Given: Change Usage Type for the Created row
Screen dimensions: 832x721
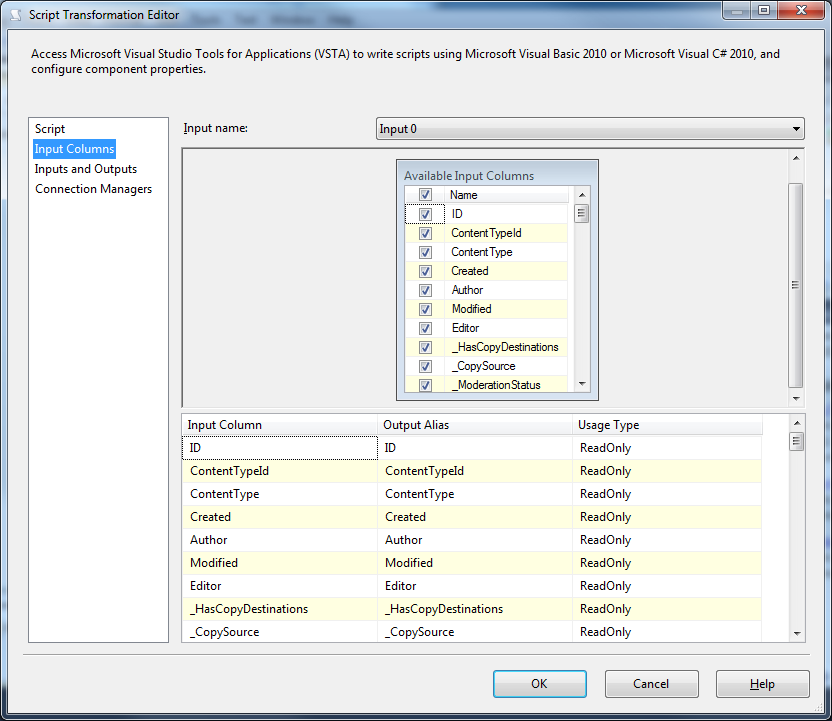Looking at the screenshot, I should click(x=667, y=517).
